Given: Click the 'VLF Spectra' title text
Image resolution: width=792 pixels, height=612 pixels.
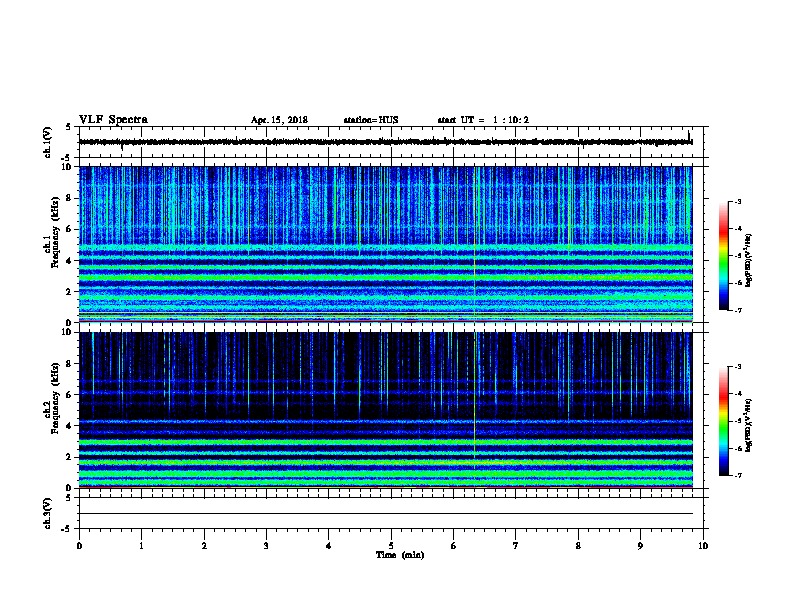Looking at the screenshot, I should pos(113,120).
